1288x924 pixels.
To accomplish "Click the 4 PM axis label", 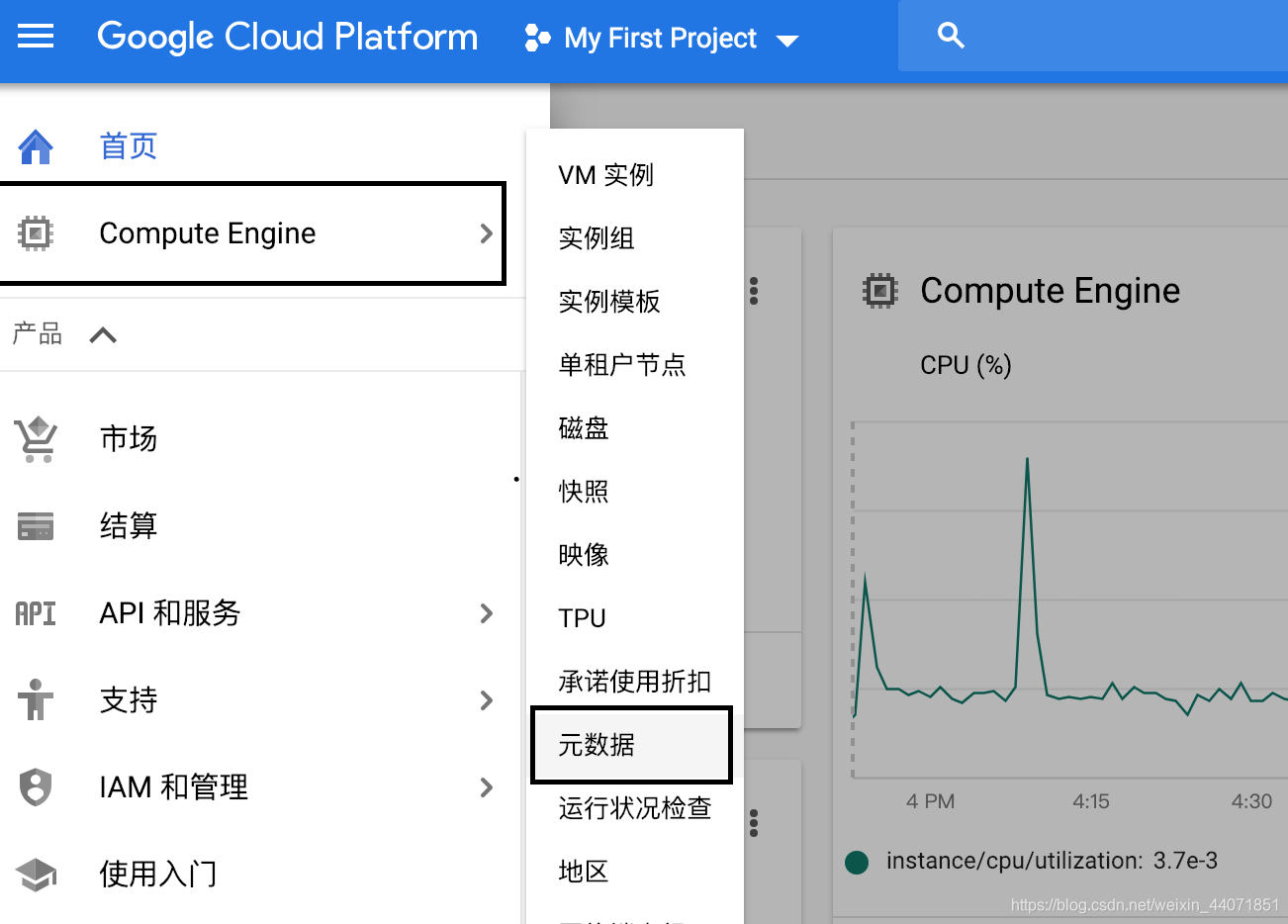I will point(930,801).
